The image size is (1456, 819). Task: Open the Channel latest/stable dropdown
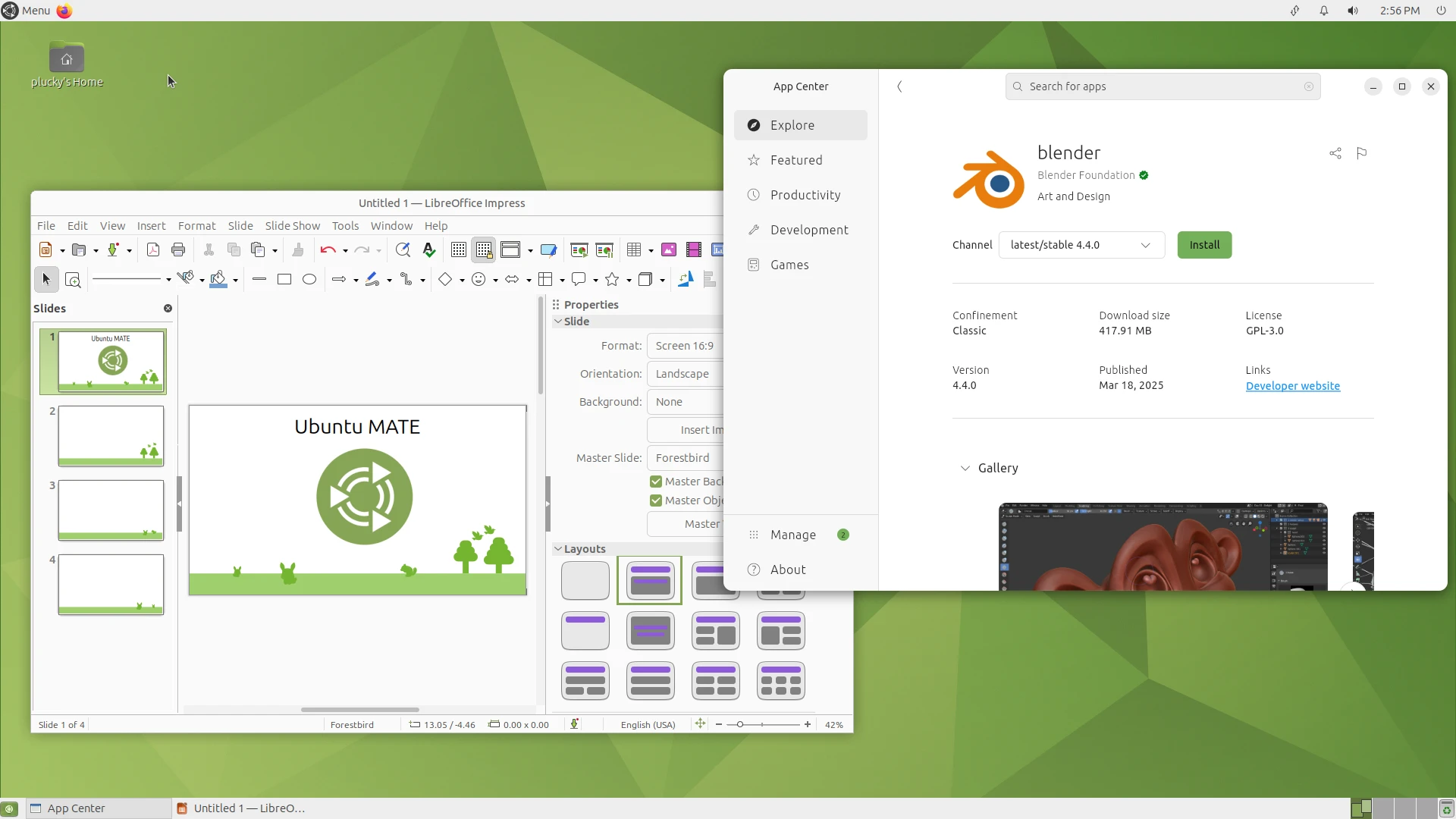pos(1081,245)
